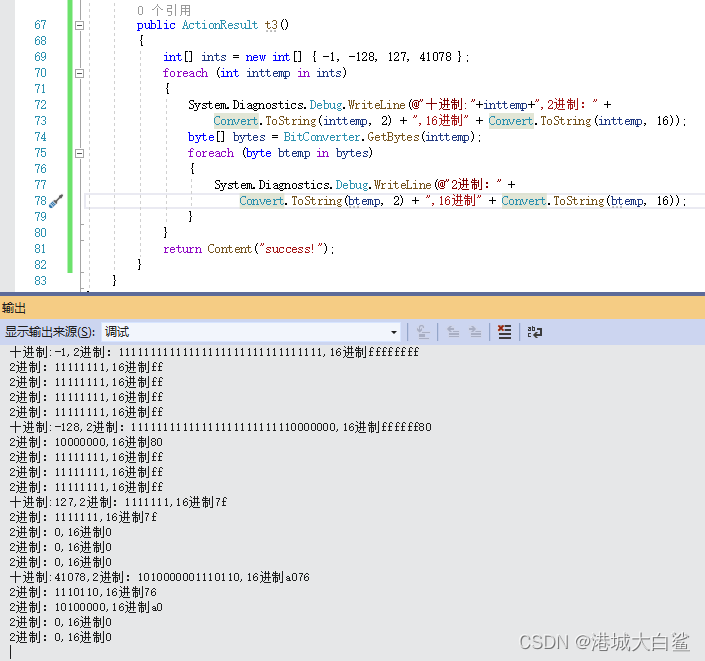705x661 pixels.
Task: Click 'inttemp' variable in the foreach on line 70
Action: 268,73
